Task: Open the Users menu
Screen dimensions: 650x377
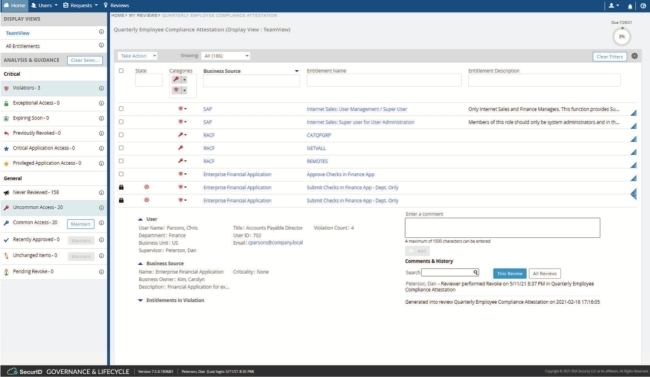Action: (x=44, y=5)
